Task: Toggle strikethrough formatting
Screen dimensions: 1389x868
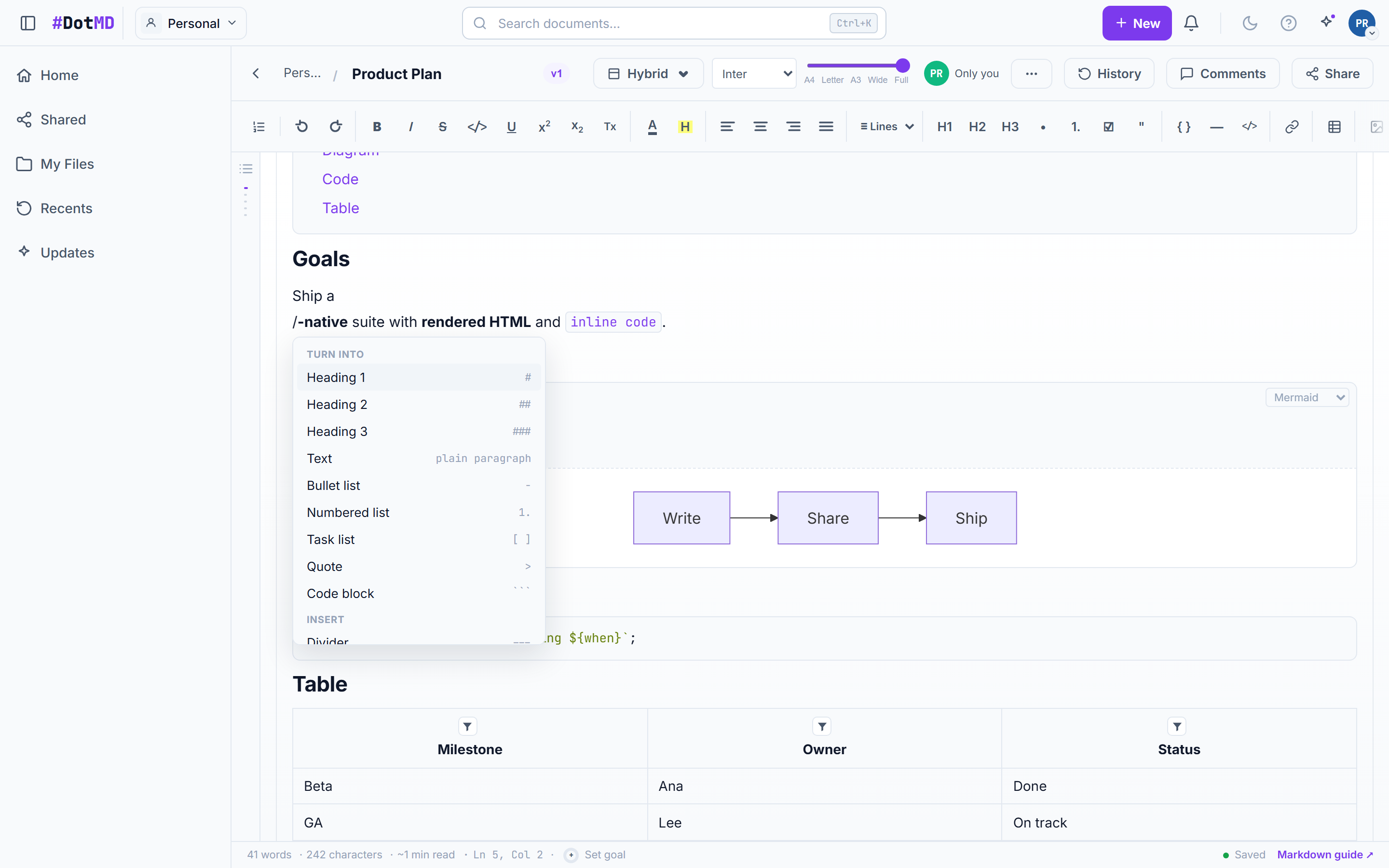Action: click(443, 126)
